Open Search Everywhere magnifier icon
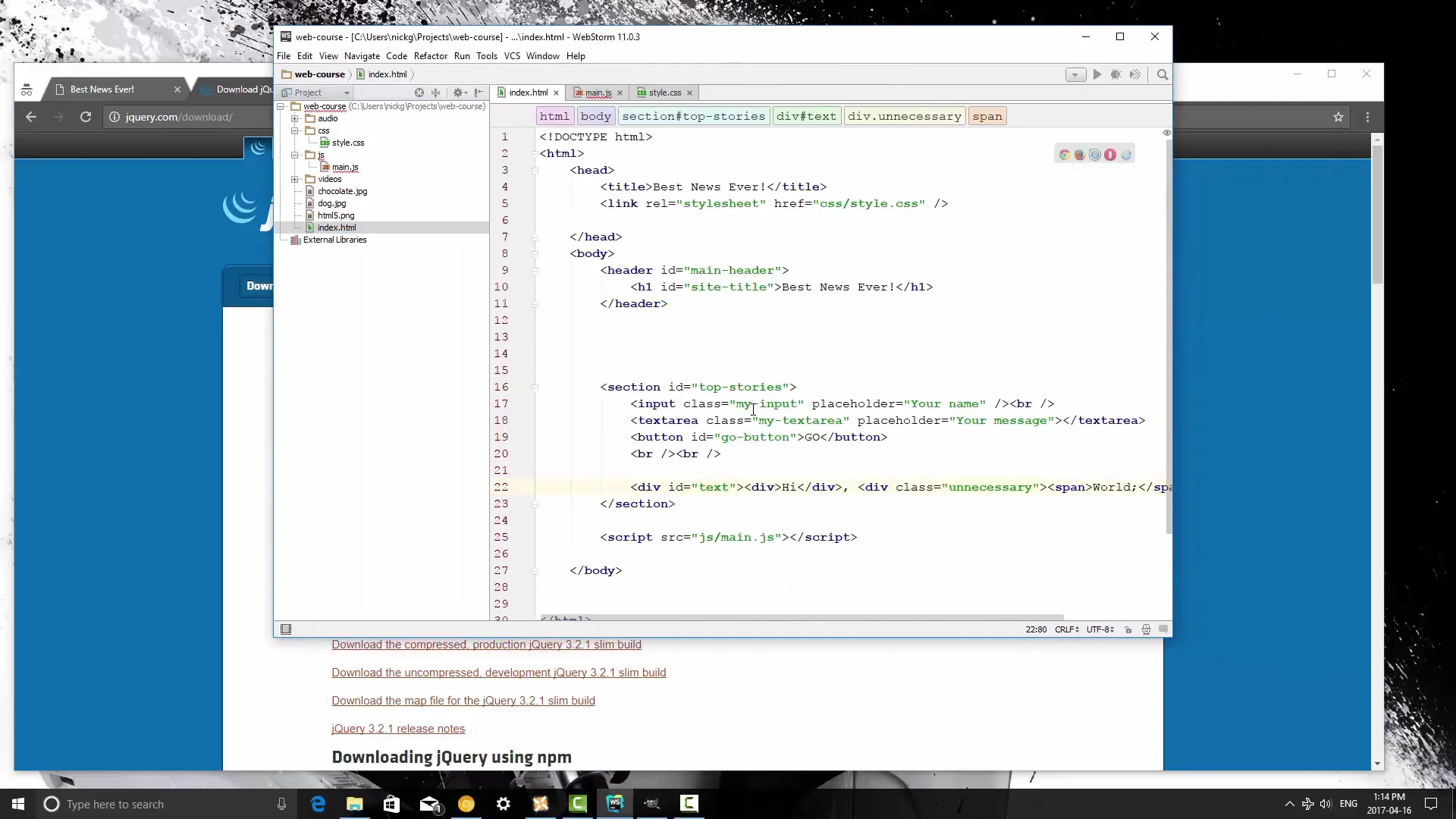 pos(1163,74)
